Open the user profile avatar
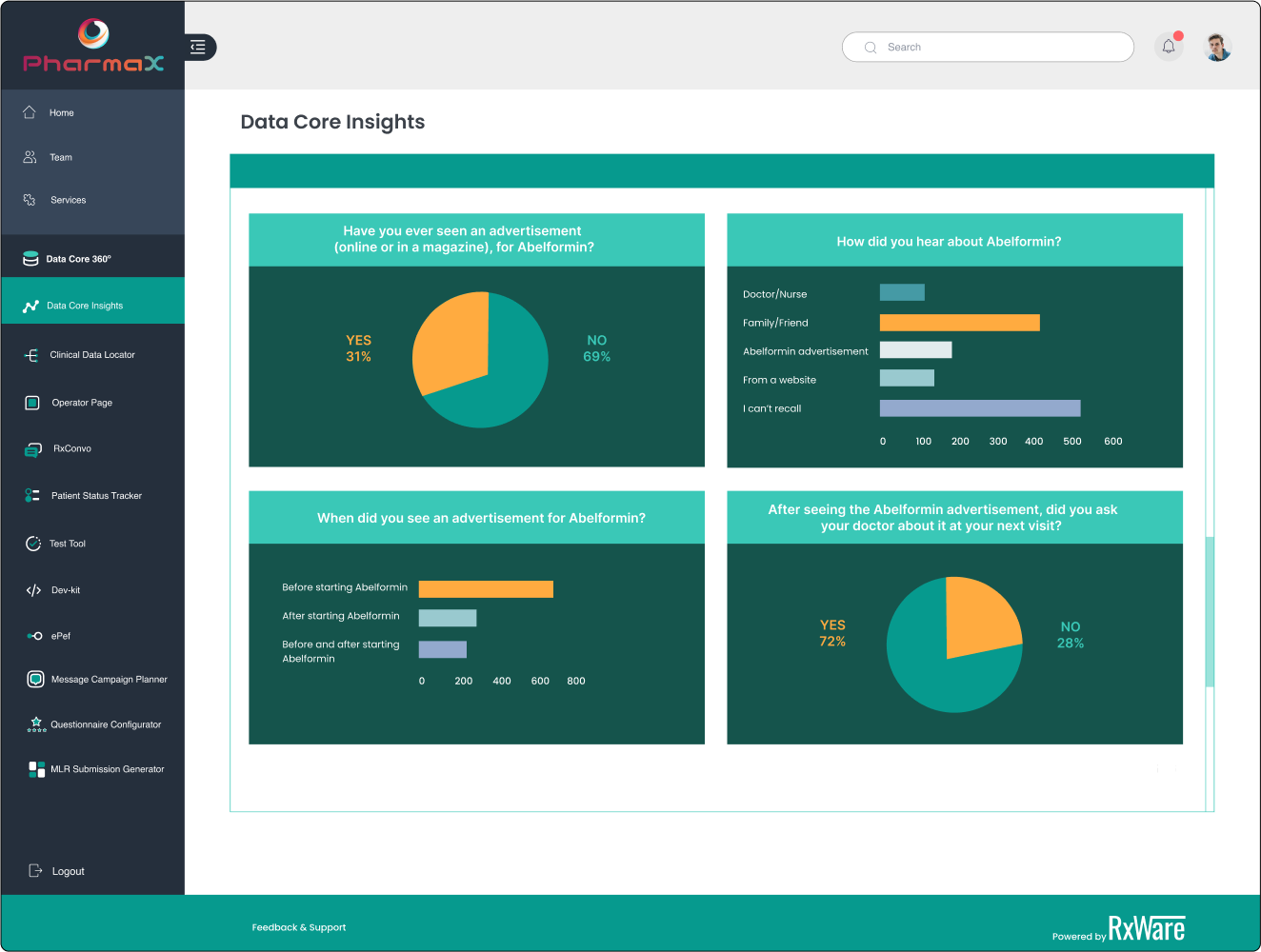The image size is (1261, 952). click(1217, 47)
